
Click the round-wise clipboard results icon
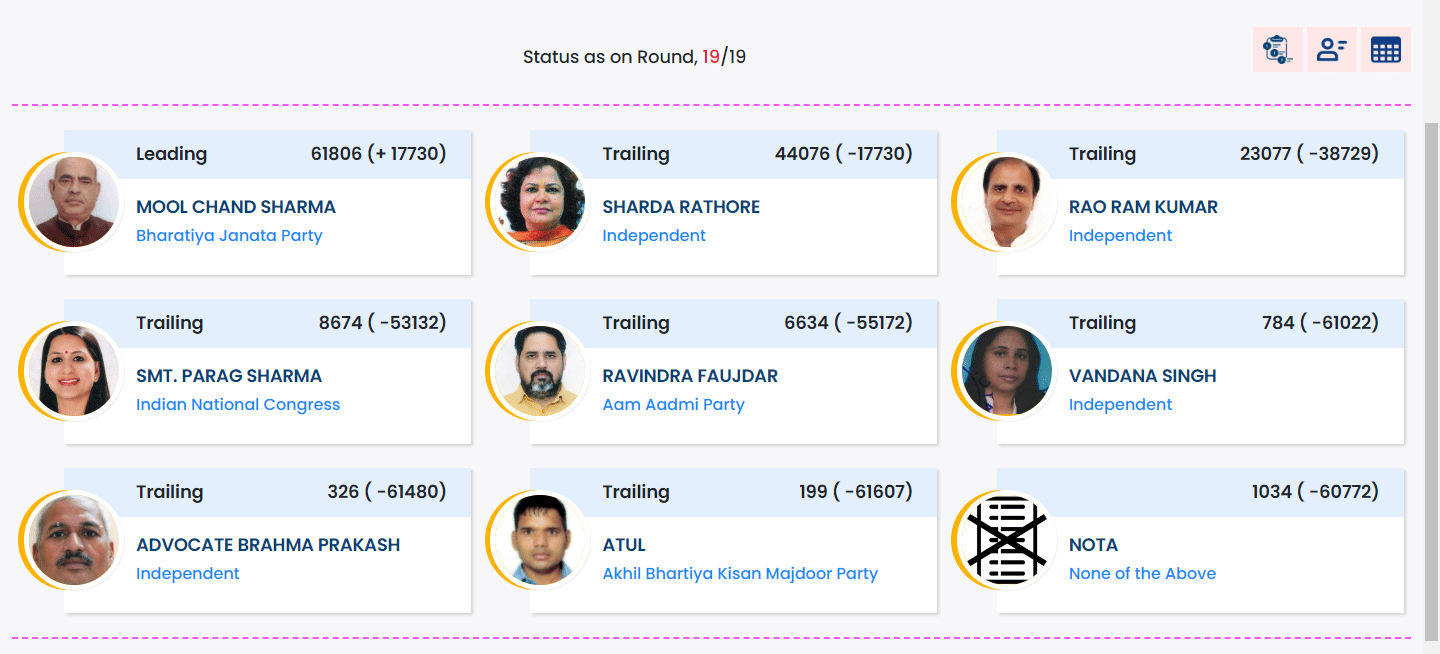(1277, 50)
